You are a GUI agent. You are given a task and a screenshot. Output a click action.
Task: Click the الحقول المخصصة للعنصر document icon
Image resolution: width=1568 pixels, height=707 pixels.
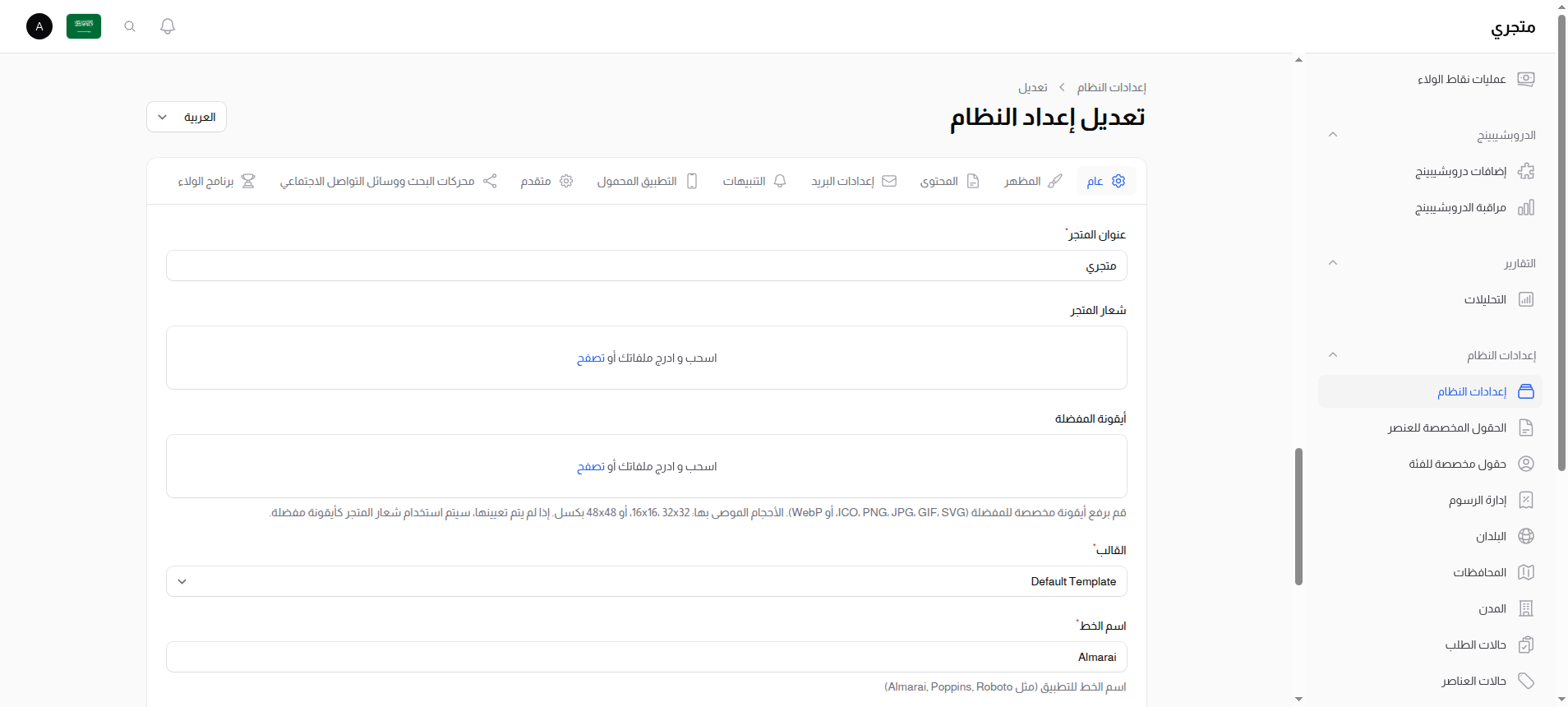click(x=1526, y=427)
